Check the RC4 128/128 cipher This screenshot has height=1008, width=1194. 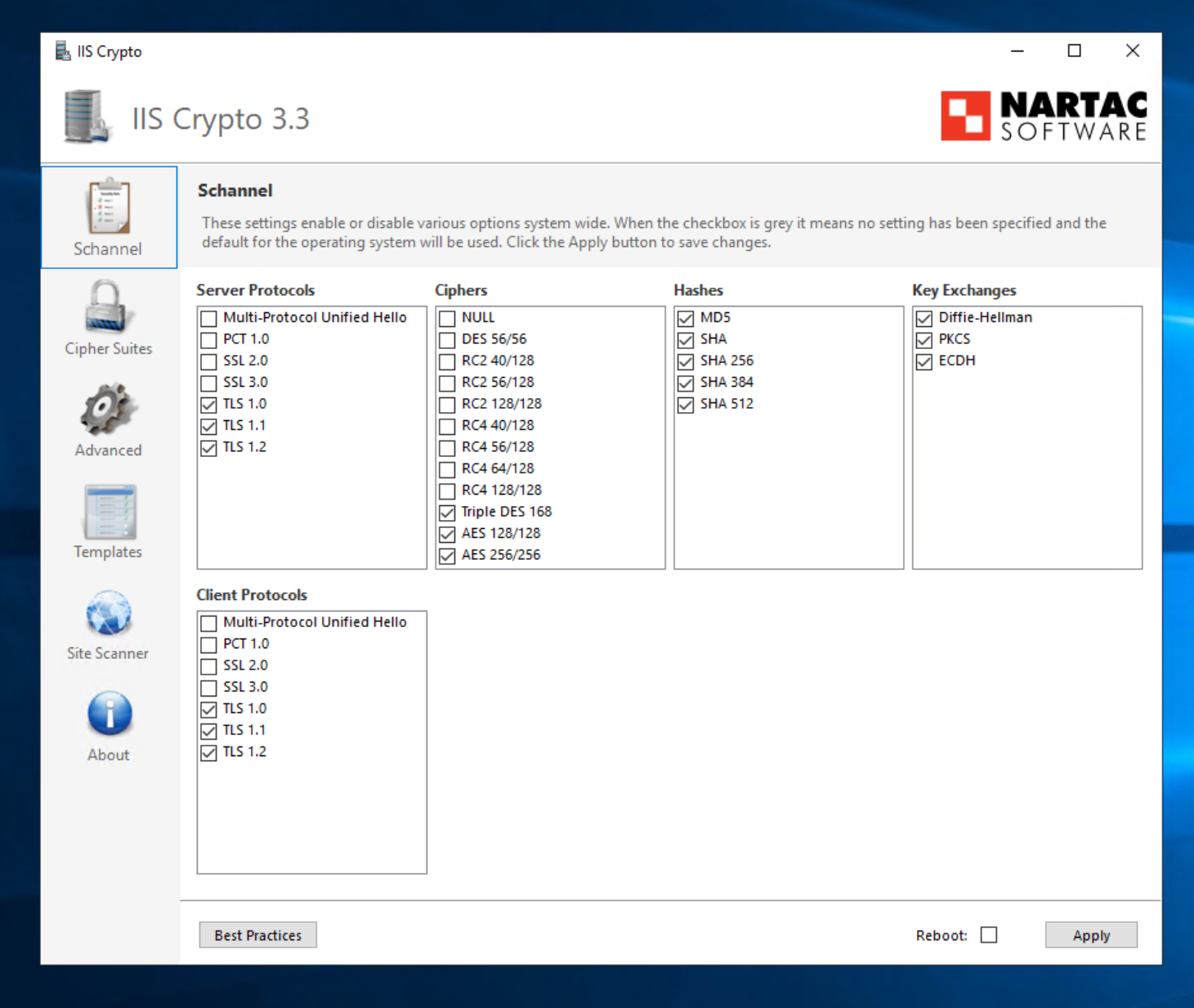point(448,491)
